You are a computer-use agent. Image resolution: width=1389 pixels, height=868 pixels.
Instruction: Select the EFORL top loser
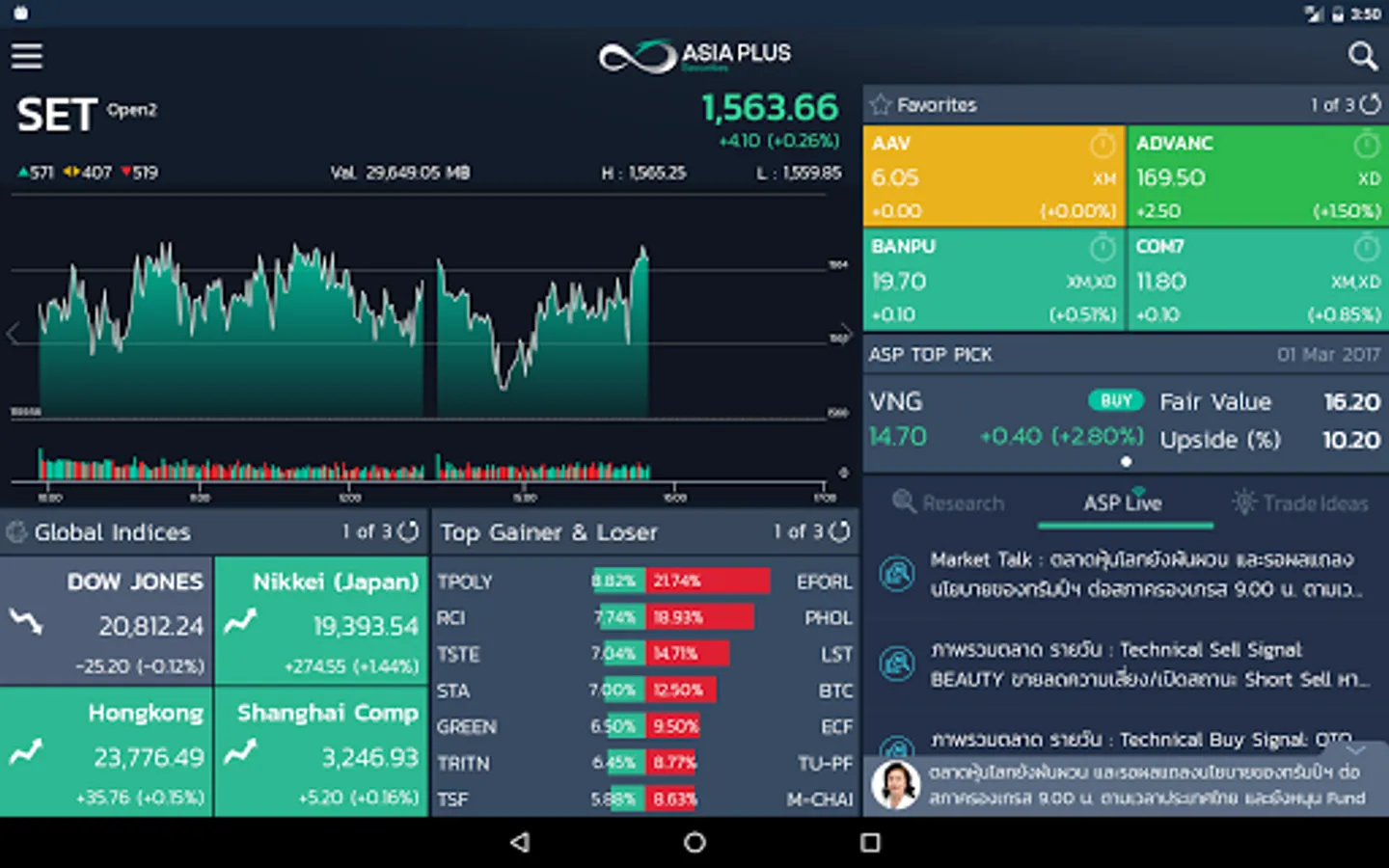point(825,582)
